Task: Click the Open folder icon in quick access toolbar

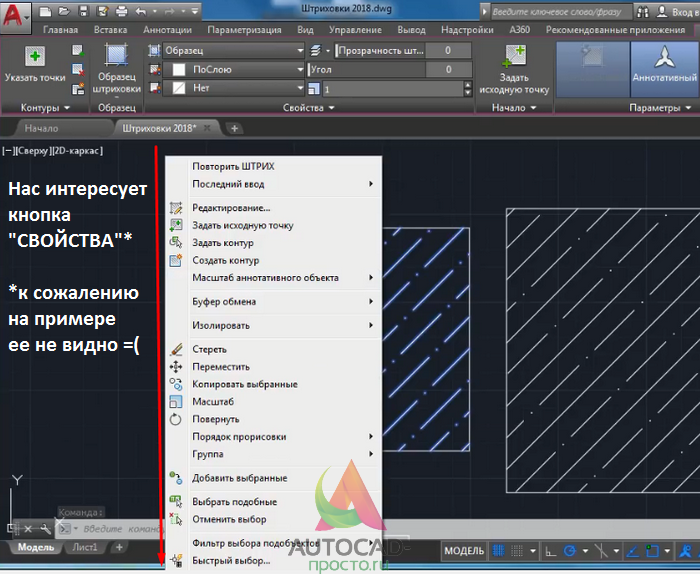Action: click(x=64, y=11)
